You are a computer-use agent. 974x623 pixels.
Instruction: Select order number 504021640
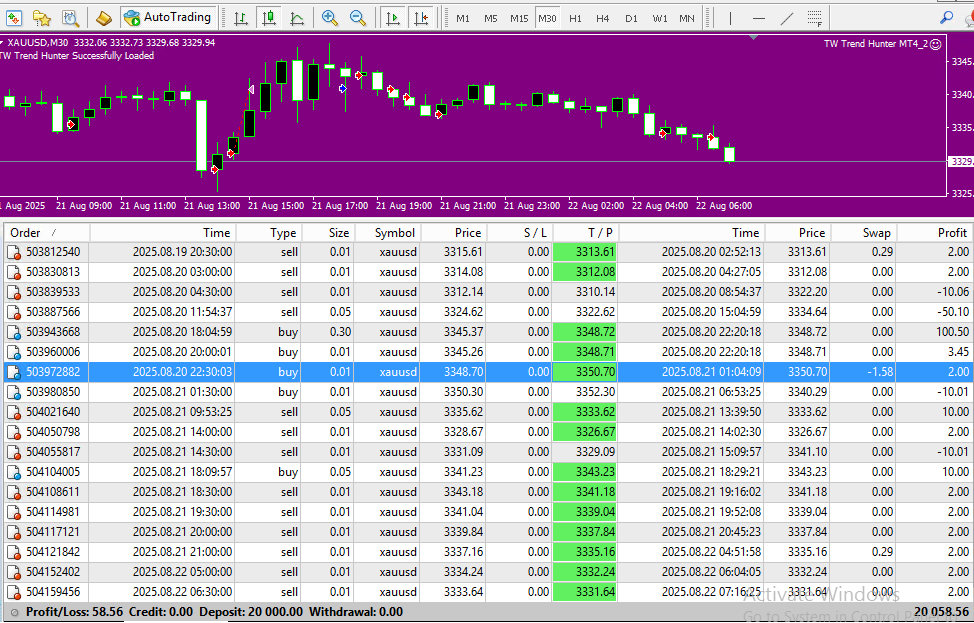53,412
